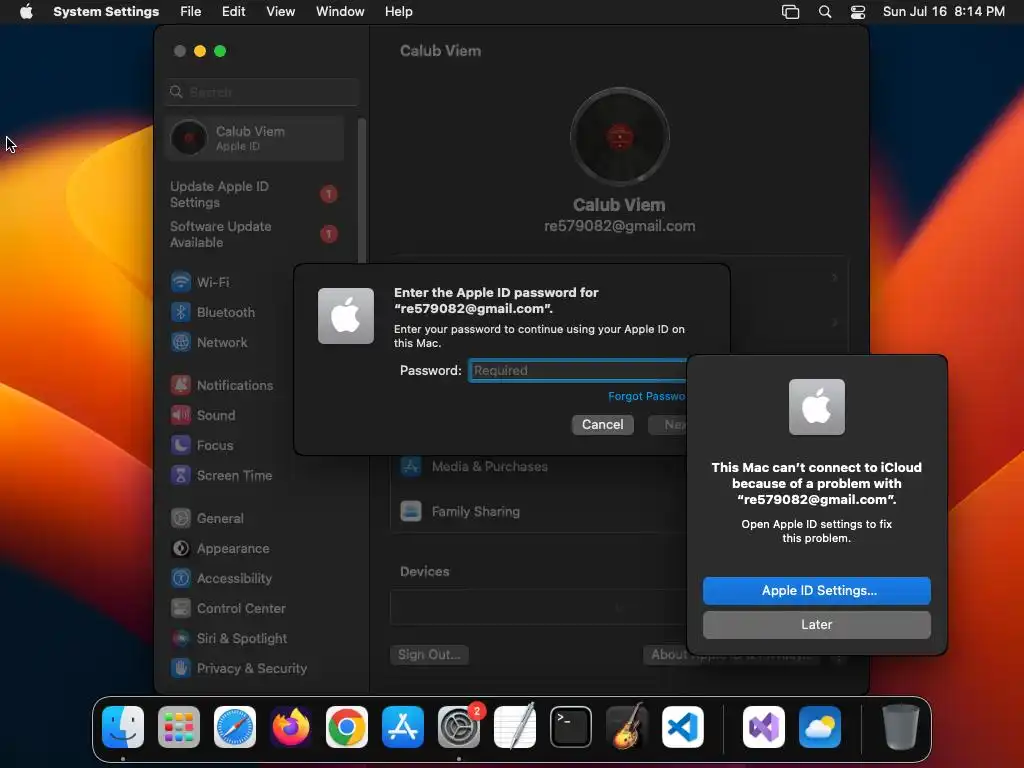1024x768 pixels.
Task: Select Calub Viem Apple ID row
Action: (255, 138)
